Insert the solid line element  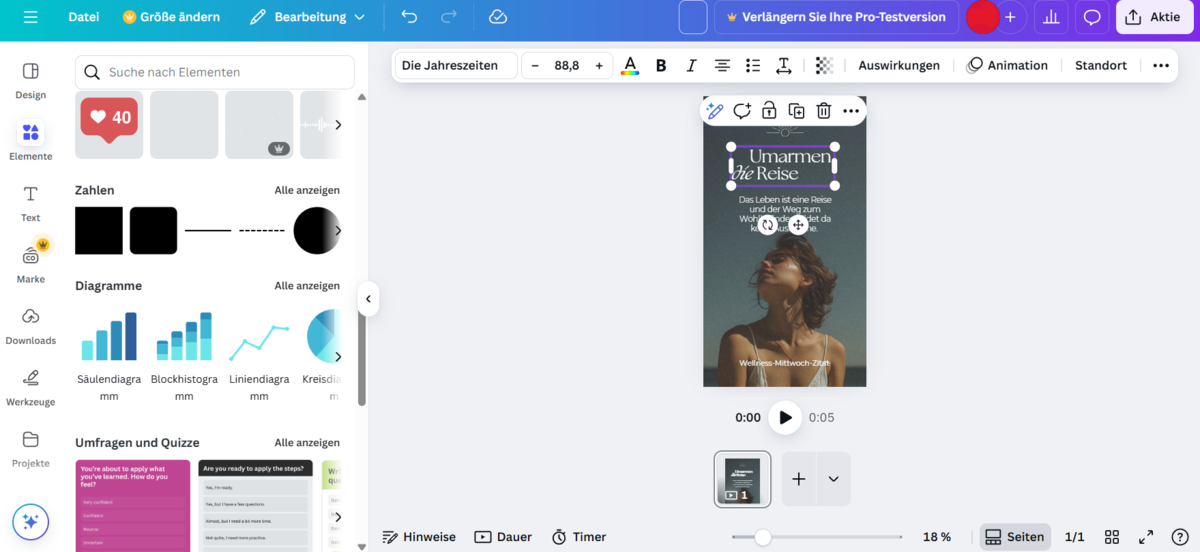coord(208,231)
